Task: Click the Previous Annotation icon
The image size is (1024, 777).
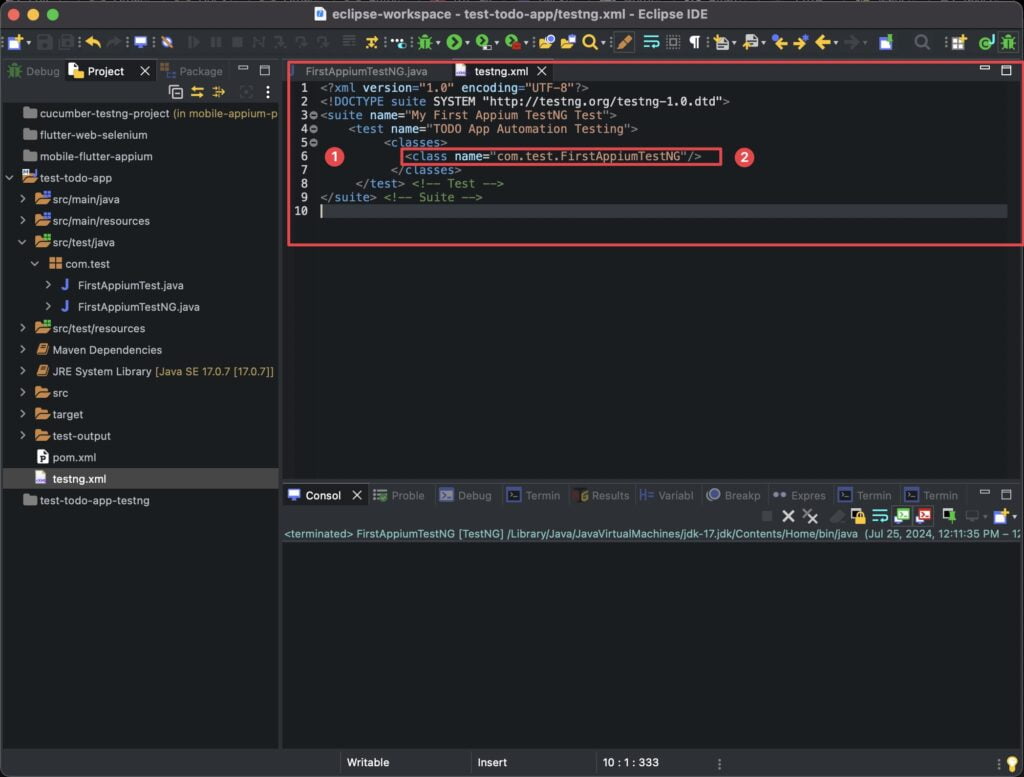Action: click(751, 42)
